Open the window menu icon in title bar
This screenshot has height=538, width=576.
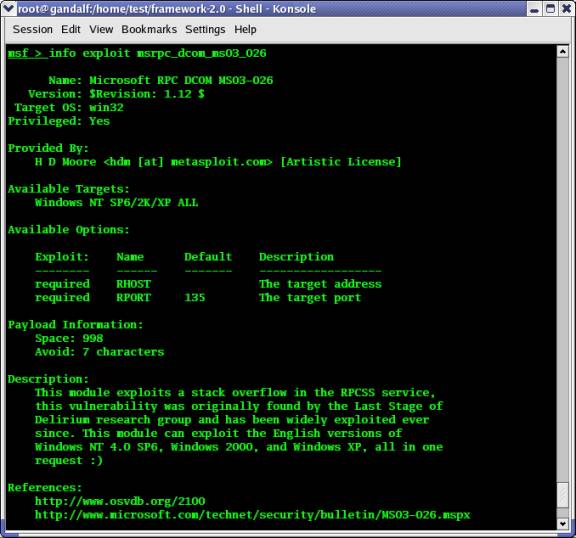click(x=8, y=8)
